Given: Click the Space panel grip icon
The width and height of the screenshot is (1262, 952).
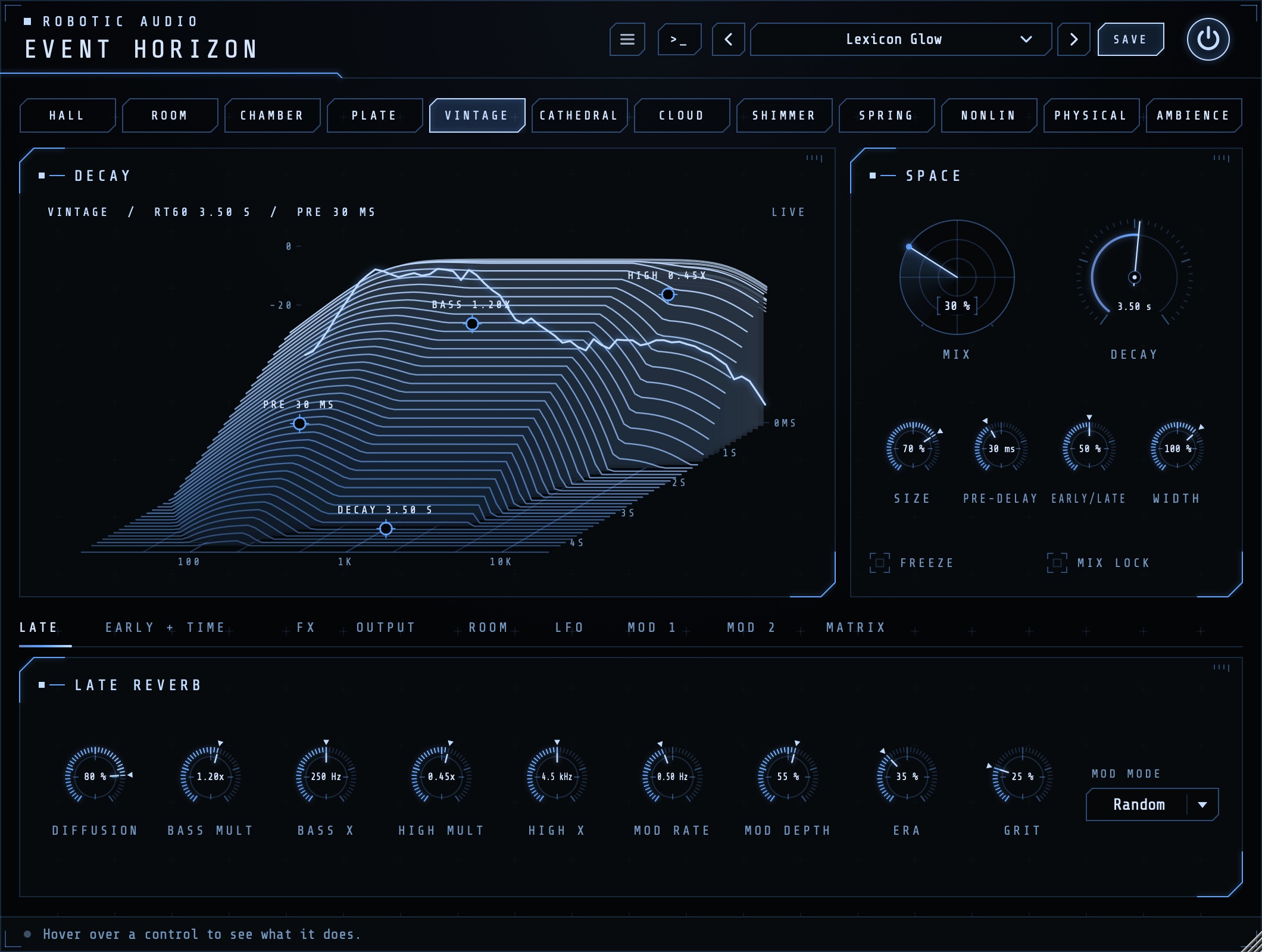Looking at the screenshot, I should (x=1222, y=158).
